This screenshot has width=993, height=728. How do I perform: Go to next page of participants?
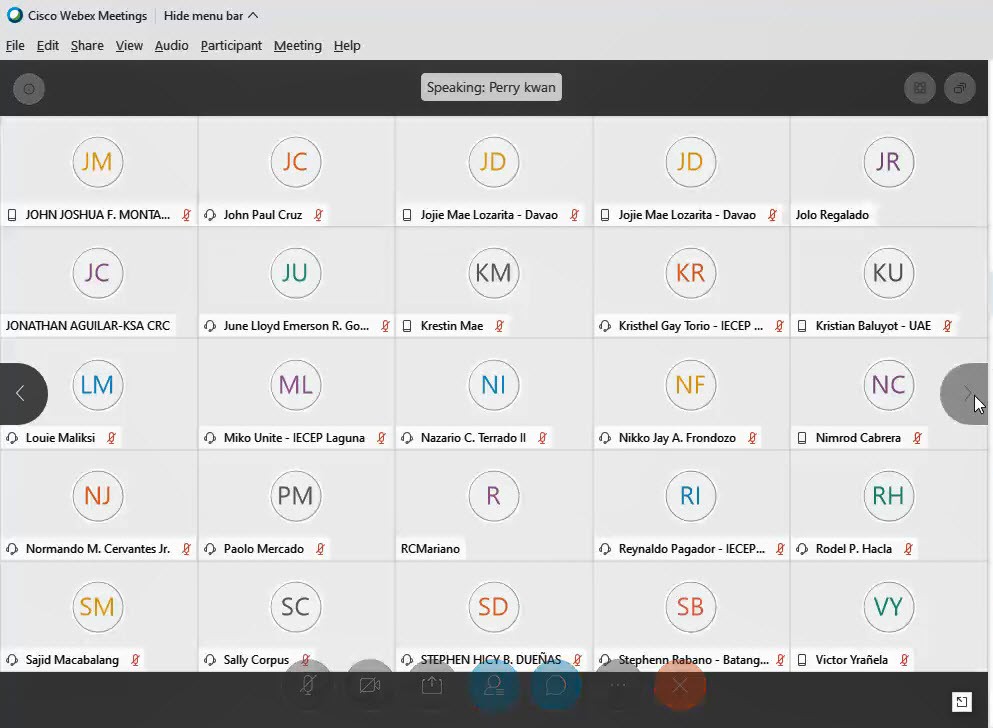click(x=964, y=394)
